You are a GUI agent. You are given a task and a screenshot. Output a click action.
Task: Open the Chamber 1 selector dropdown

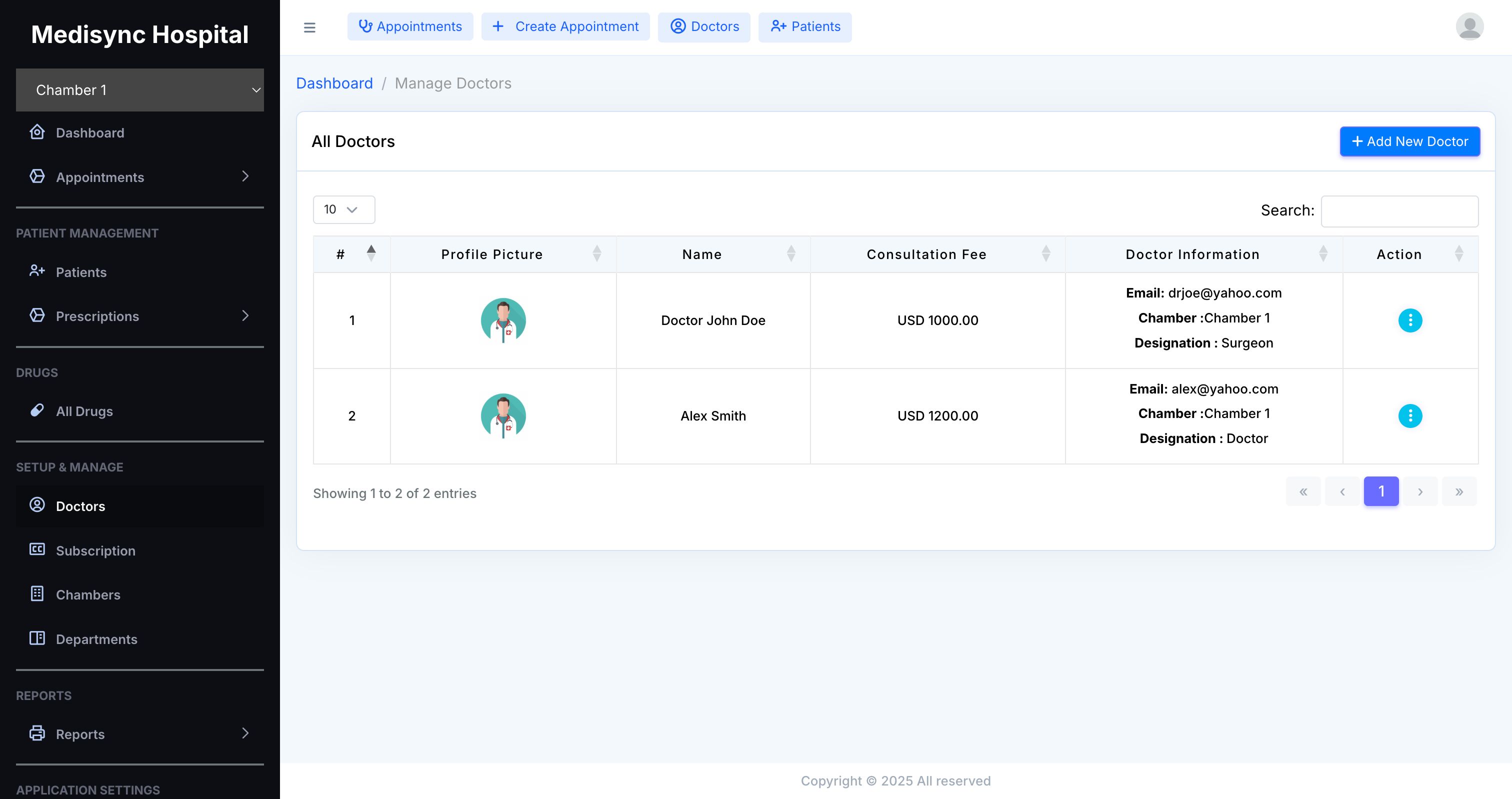[x=139, y=90]
